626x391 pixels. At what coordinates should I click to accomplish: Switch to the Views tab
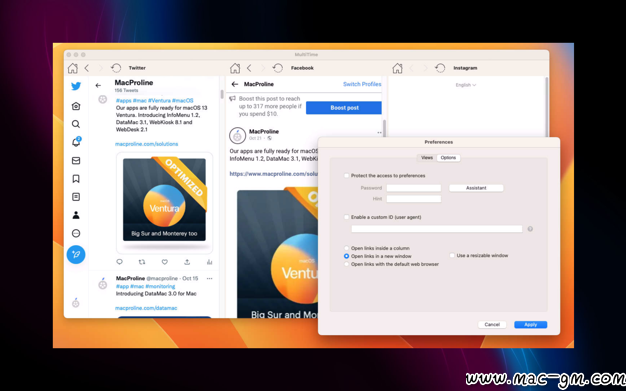tap(427, 158)
